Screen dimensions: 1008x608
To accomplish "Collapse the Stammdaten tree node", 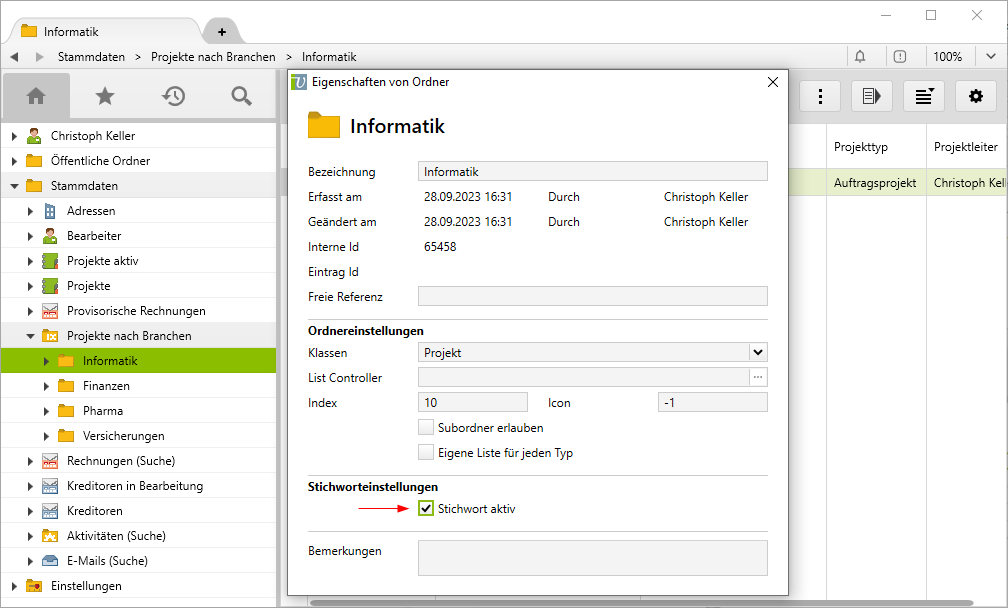I will point(15,186).
